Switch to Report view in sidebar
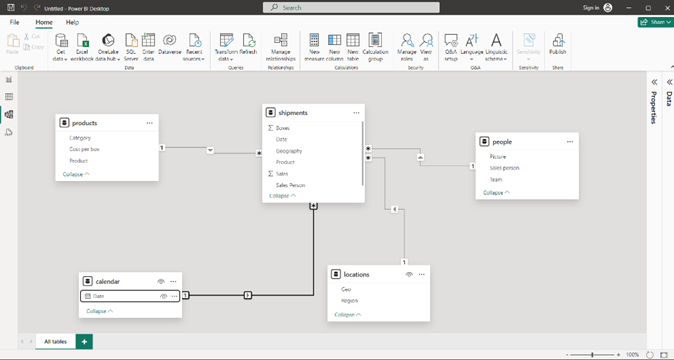 9,79
